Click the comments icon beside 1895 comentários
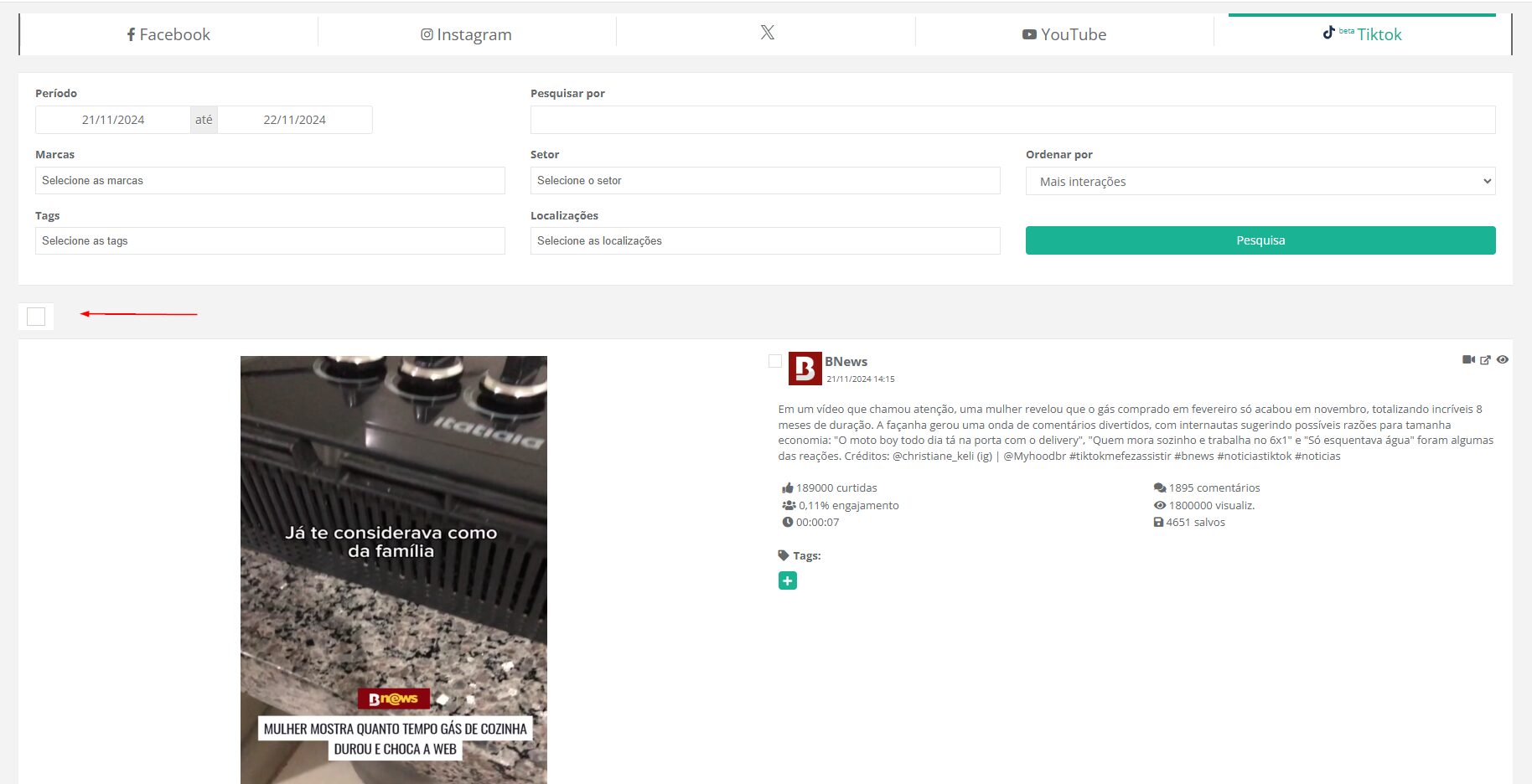Screen dimensions: 1532x784 (x=1160, y=488)
